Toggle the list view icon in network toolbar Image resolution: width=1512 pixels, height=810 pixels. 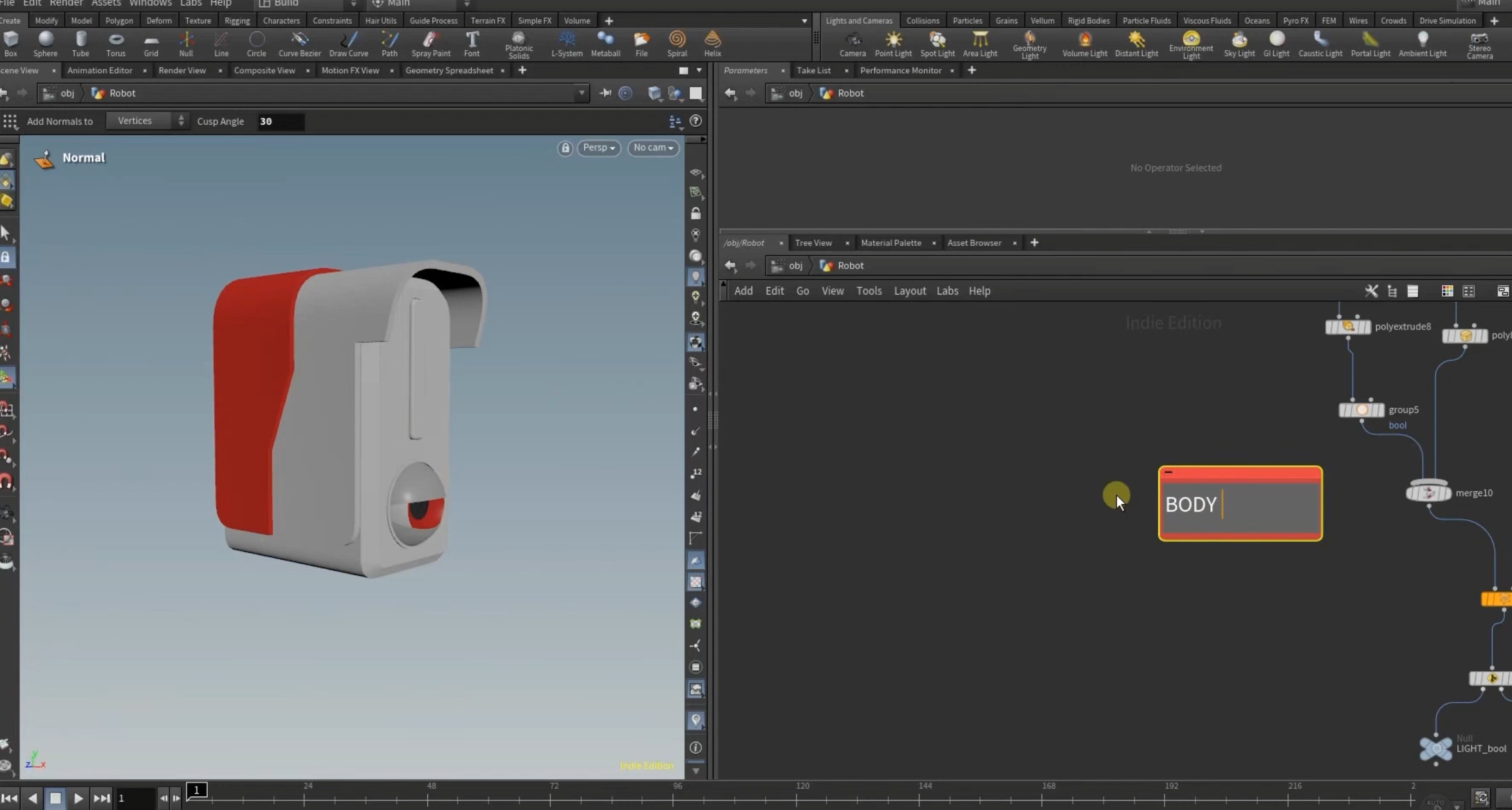(1412, 291)
